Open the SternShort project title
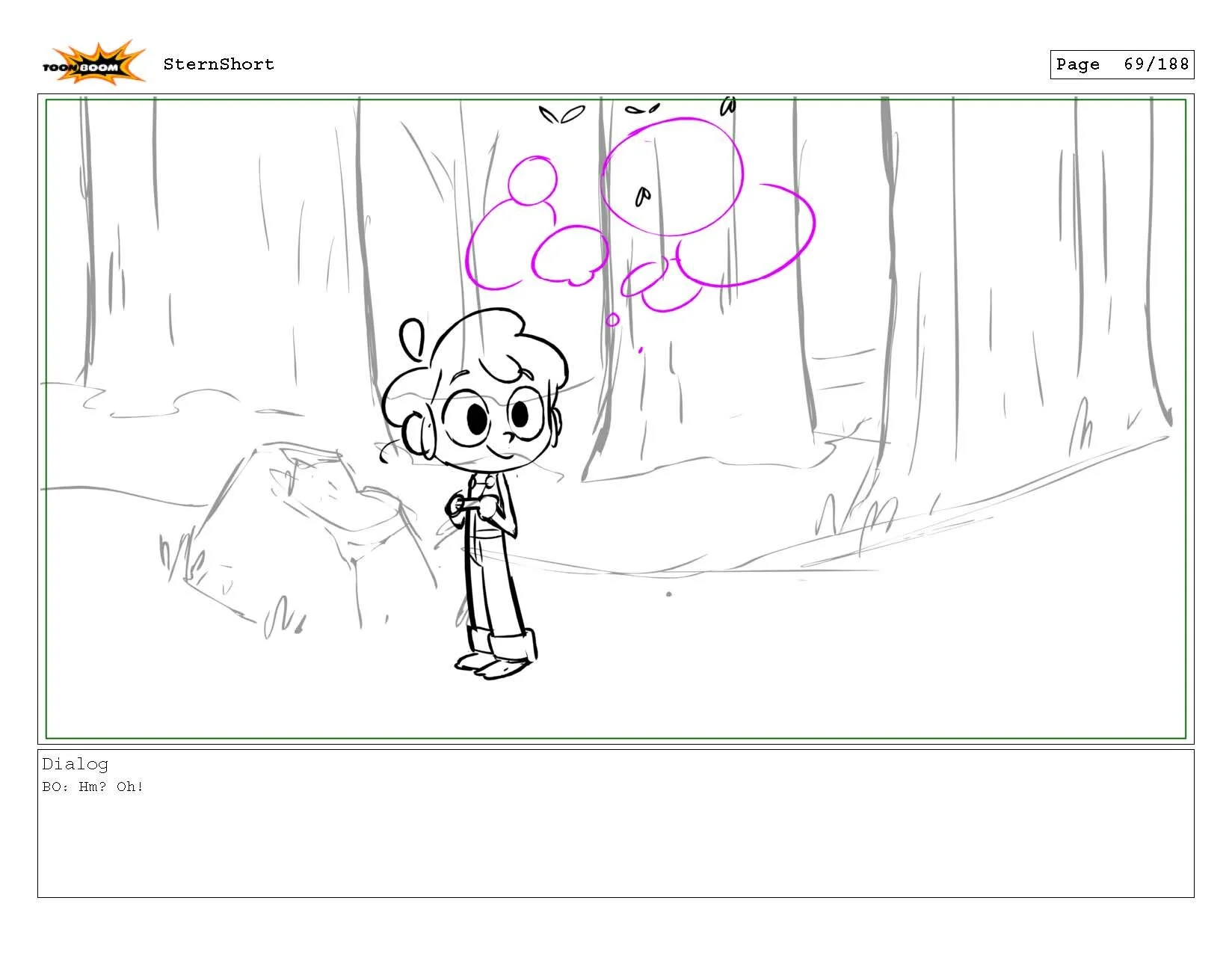 tap(221, 64)
